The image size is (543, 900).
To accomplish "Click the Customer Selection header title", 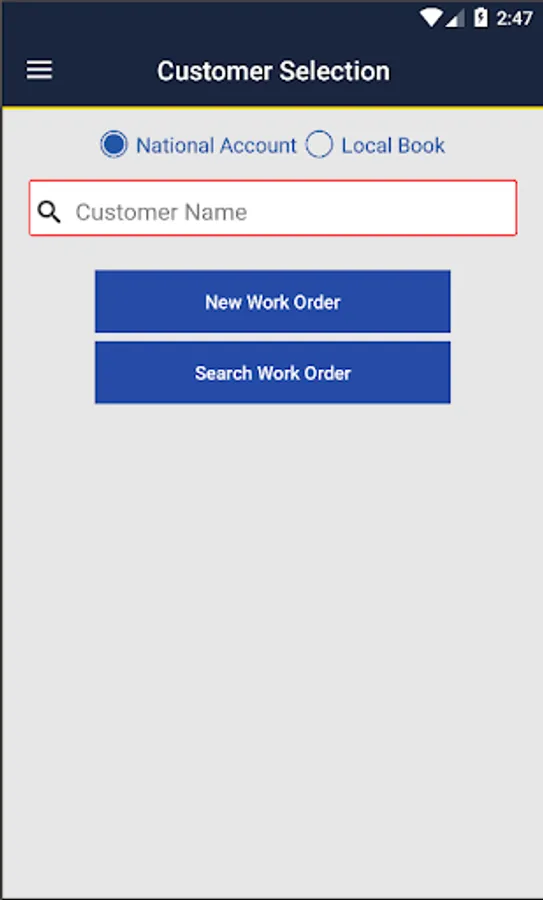I will [273, 71].
